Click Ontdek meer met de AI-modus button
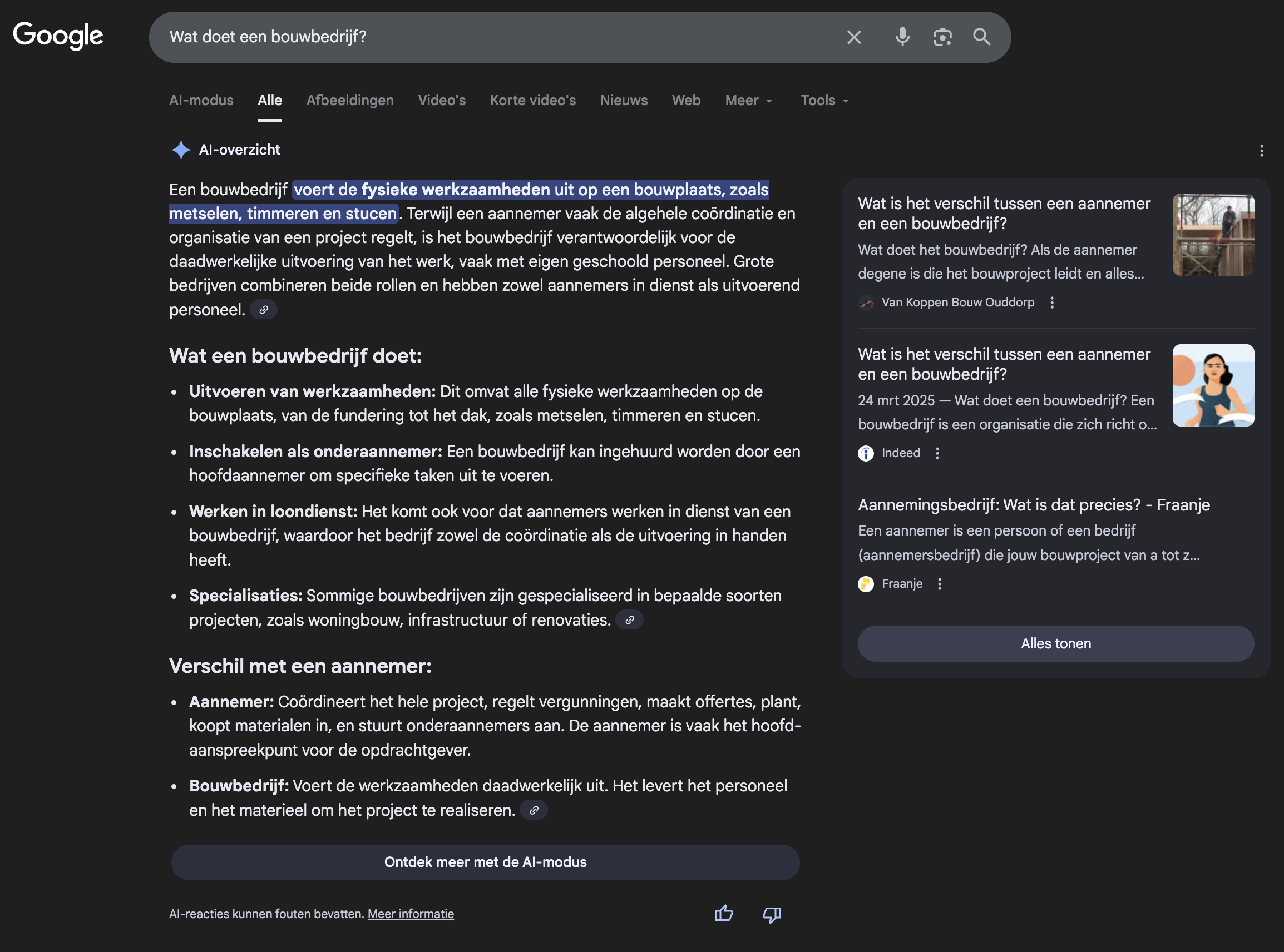 click(x=486, y=862)
